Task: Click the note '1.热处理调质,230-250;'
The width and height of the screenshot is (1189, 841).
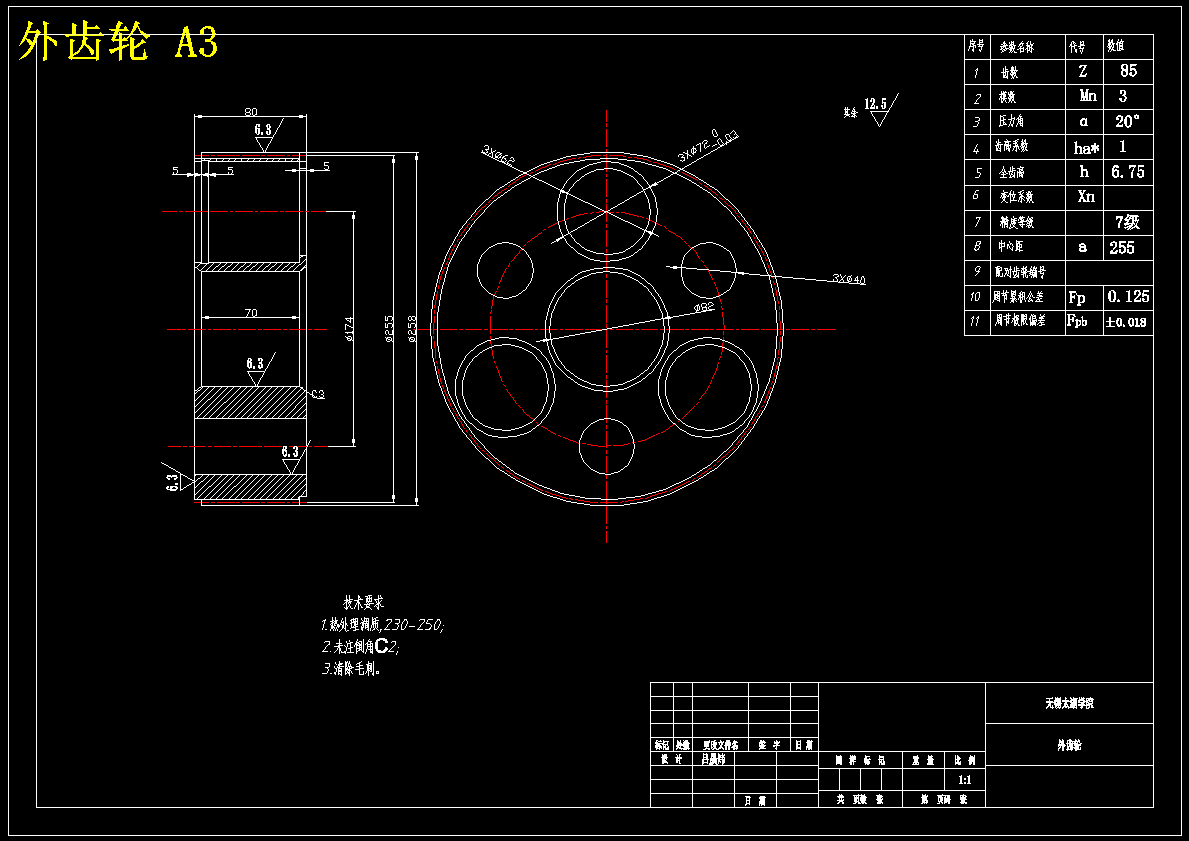Action: 383,625
